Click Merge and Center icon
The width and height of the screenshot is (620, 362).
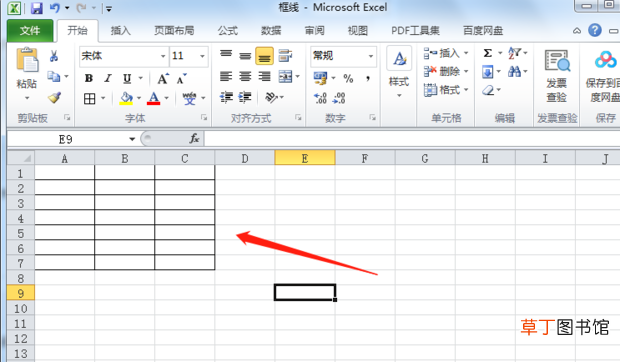[x=285, y=76]
